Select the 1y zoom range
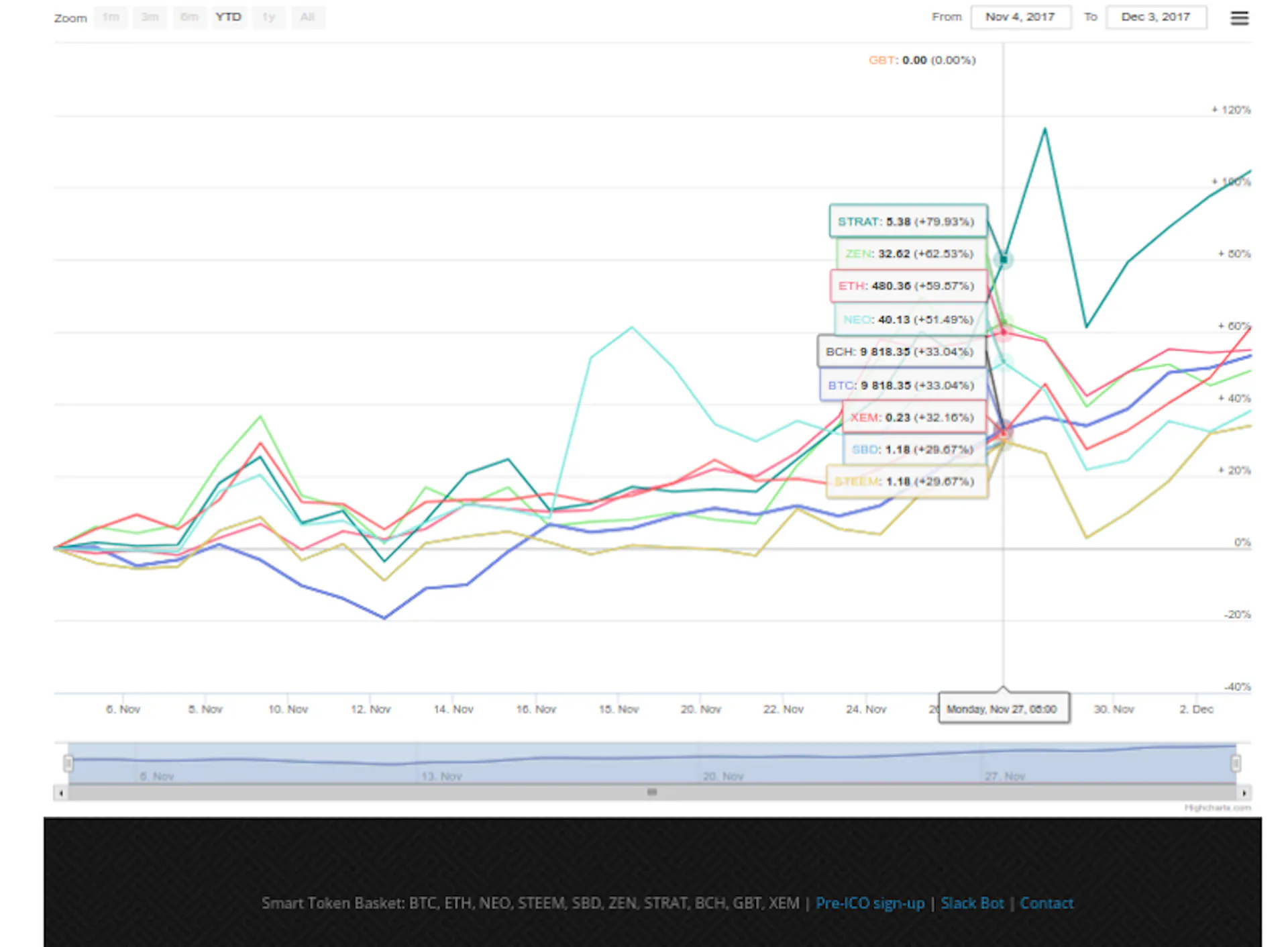This screenshot has width=1288, height=947. 268,17
